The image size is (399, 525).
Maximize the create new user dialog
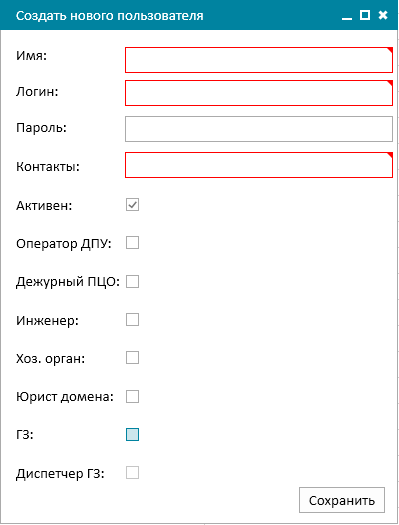365,15
